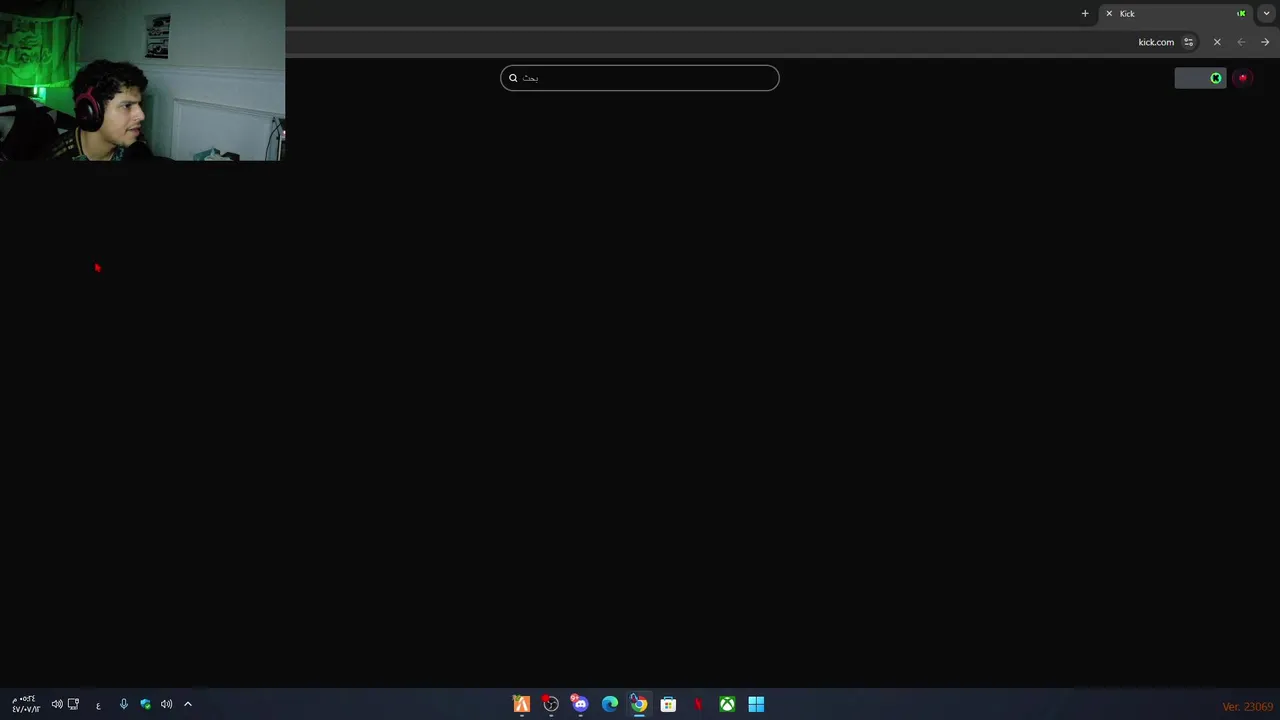The image size is (1280, 720).
Task: Click the Kick page search field
Action: click(x=640, y=78)
